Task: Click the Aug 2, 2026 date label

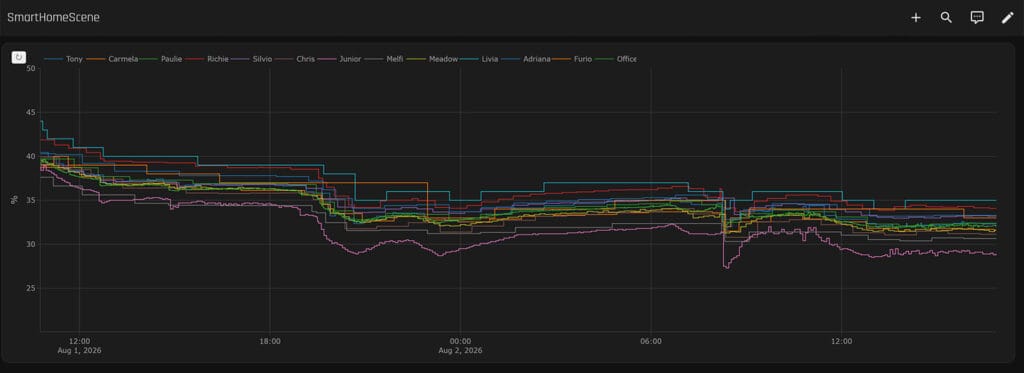Action: (x=460, y=350)
